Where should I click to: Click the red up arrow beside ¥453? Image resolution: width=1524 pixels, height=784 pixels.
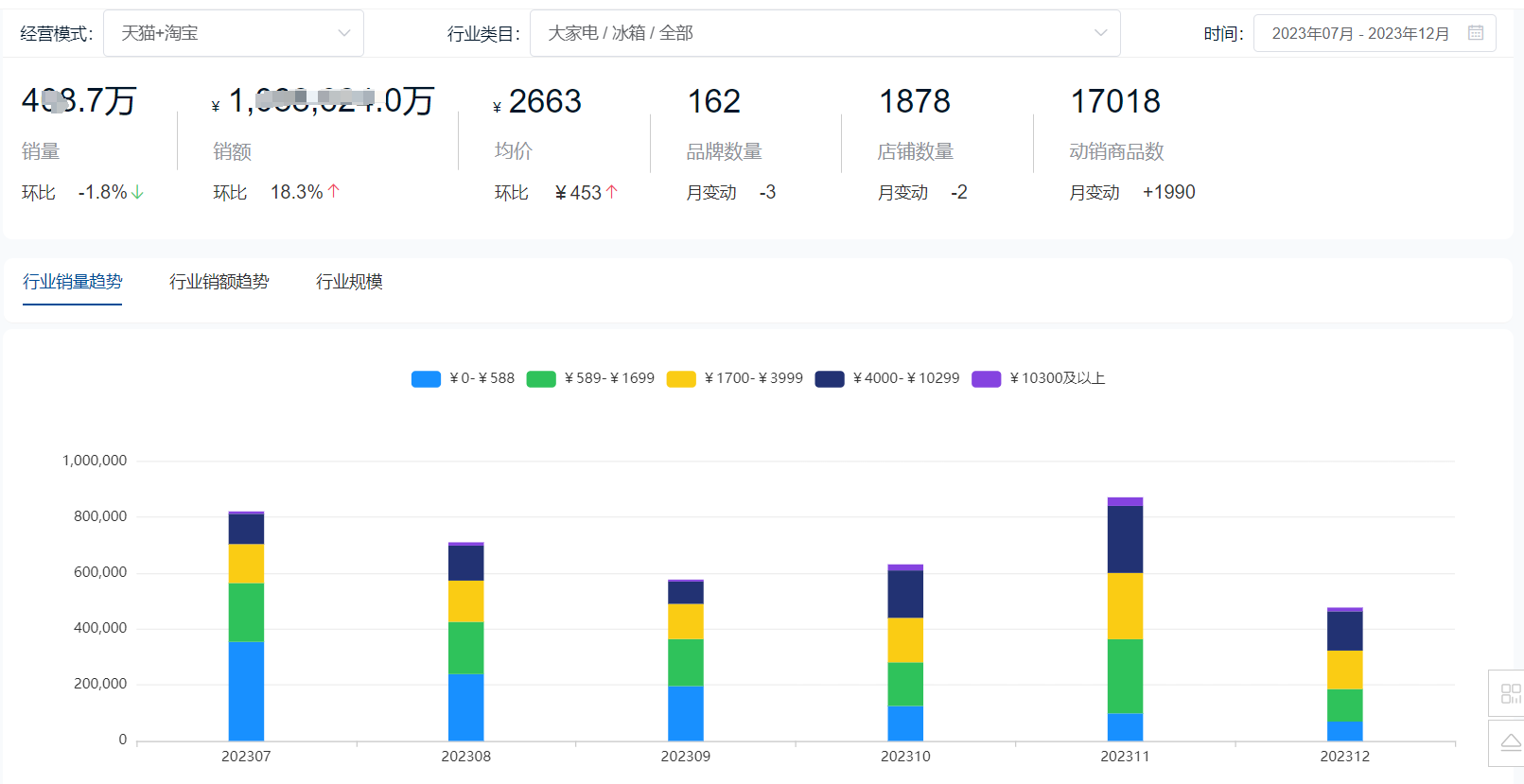point(612,191)
